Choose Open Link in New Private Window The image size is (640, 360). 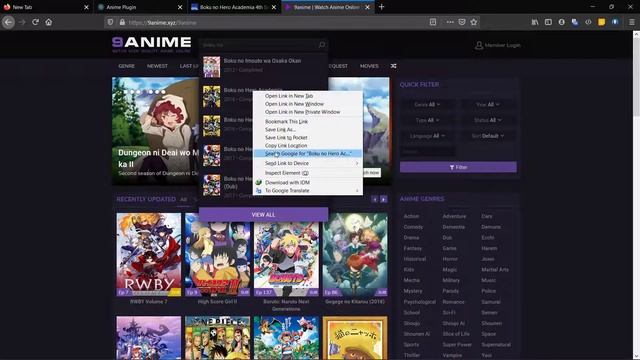click(x=308, y=111)
